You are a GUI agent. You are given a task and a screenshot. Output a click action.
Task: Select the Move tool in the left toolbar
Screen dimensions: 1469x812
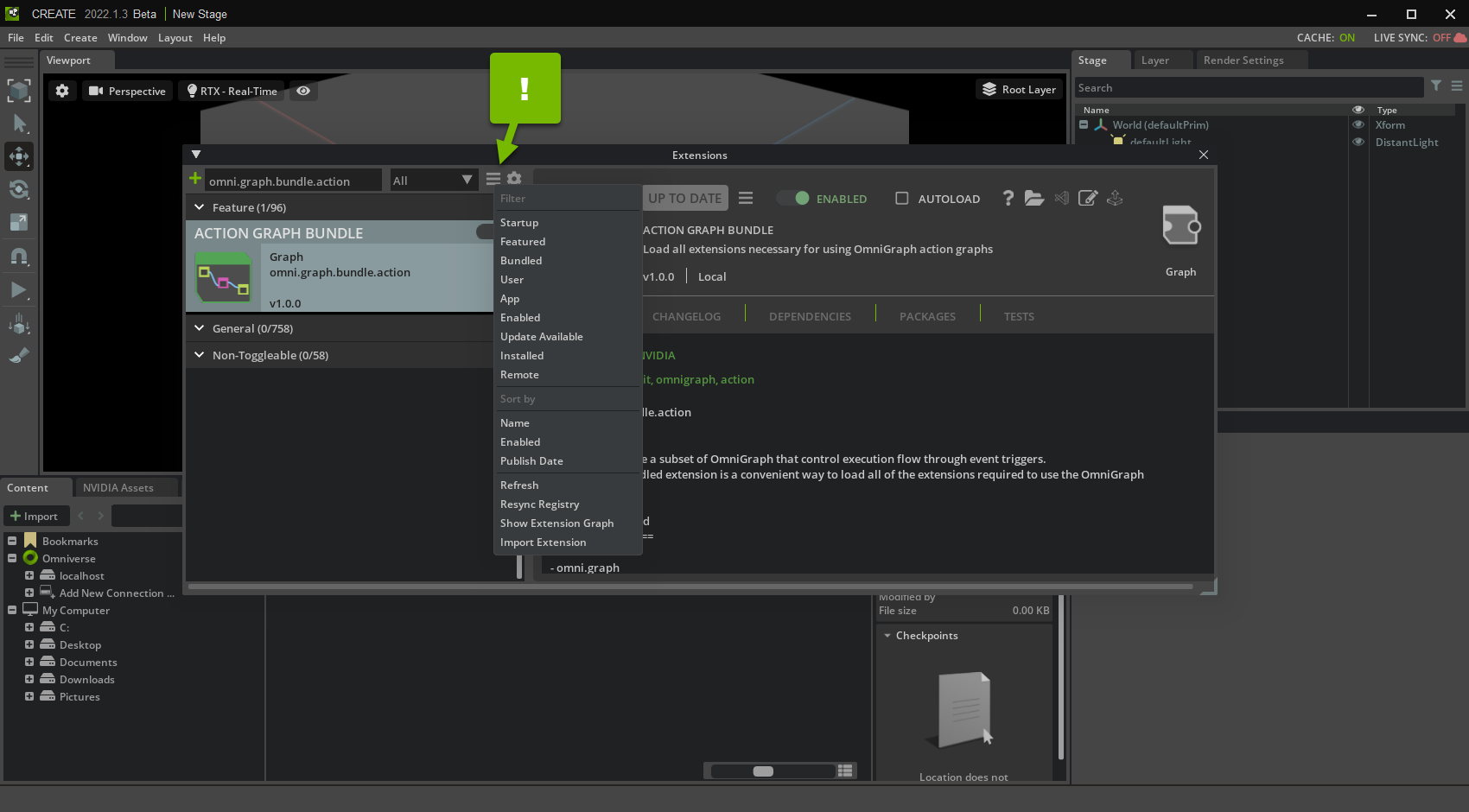click(x=19, y=156)
